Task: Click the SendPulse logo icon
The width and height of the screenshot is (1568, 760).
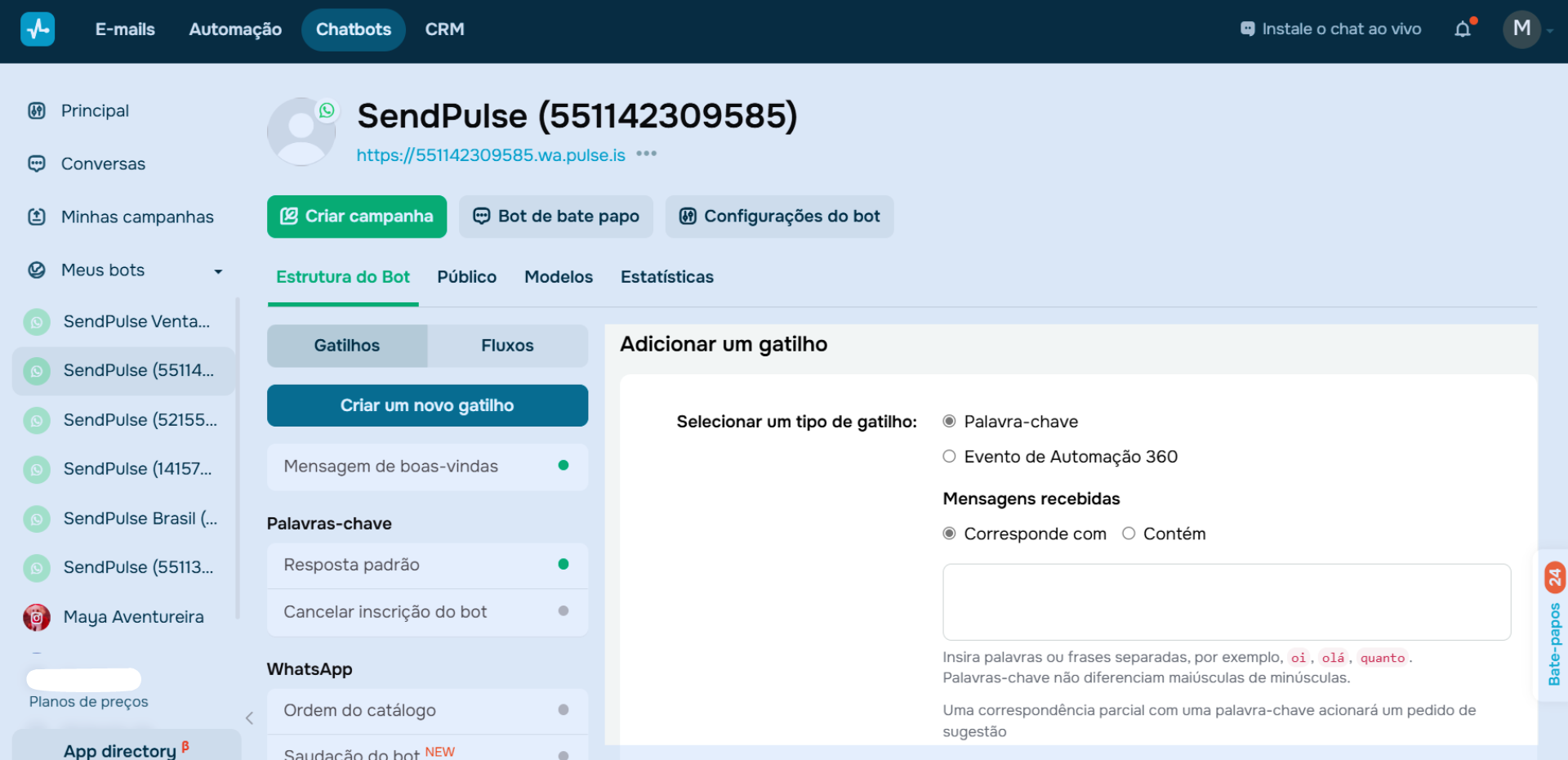Action: [x=38, y=29]
